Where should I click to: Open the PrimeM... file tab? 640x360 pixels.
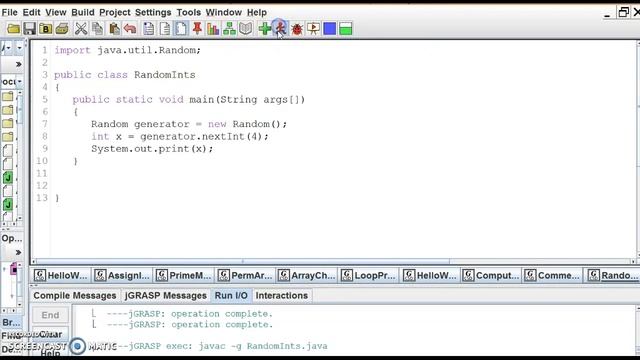[x=184, y=276]
